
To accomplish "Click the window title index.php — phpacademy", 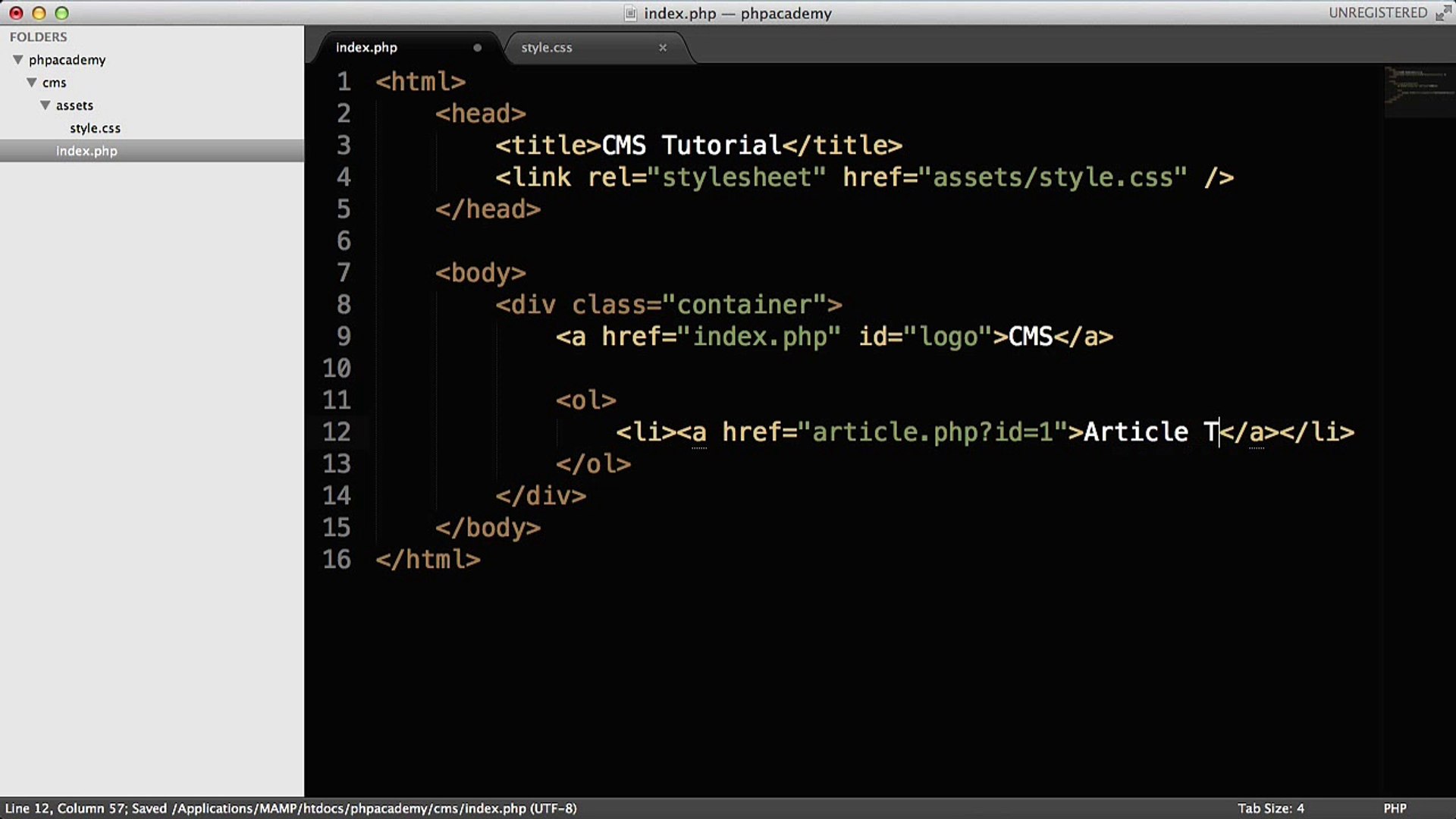I will (x=738, y=13).
